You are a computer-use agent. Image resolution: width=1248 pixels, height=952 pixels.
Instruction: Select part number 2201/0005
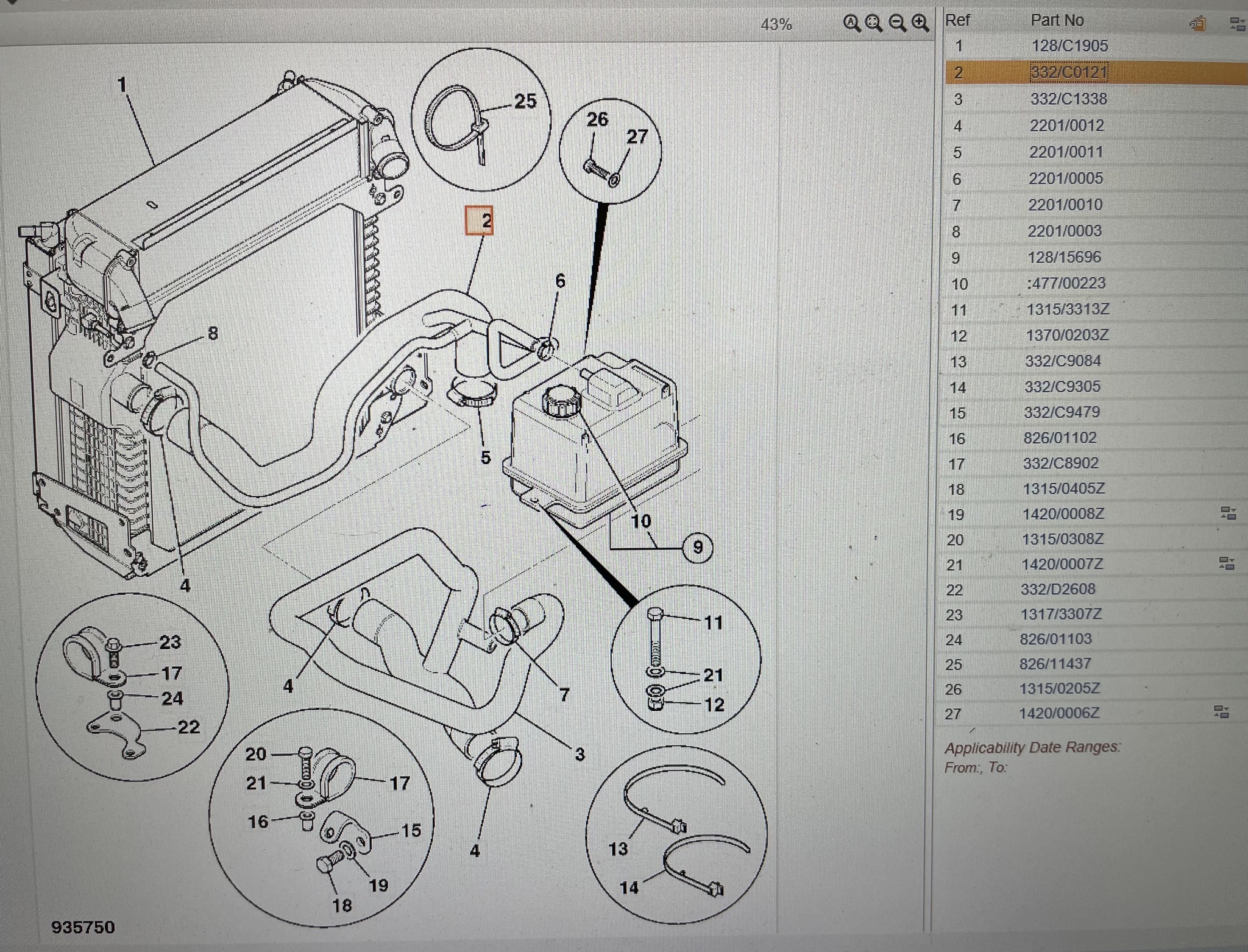pyautogui.click(x=1066, y=178)
